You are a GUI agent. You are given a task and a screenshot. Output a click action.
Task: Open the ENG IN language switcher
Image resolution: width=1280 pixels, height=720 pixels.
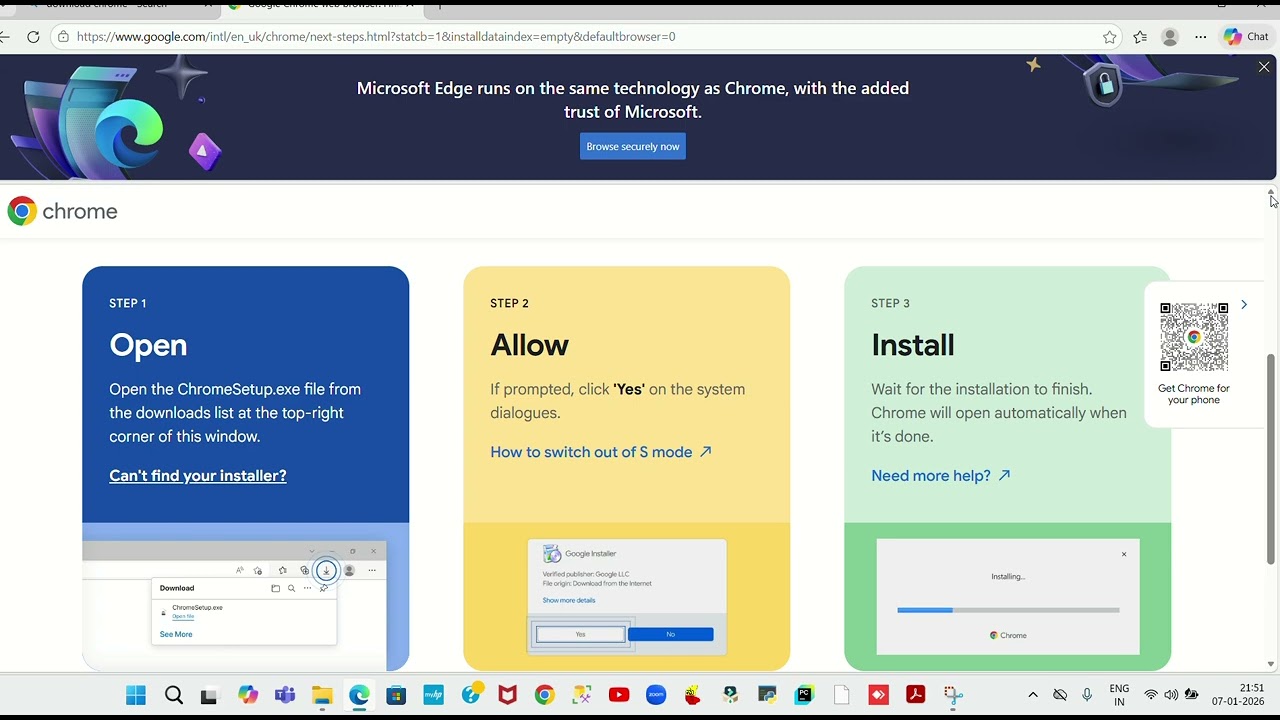pyautogui.click(x=1119, y=695)
